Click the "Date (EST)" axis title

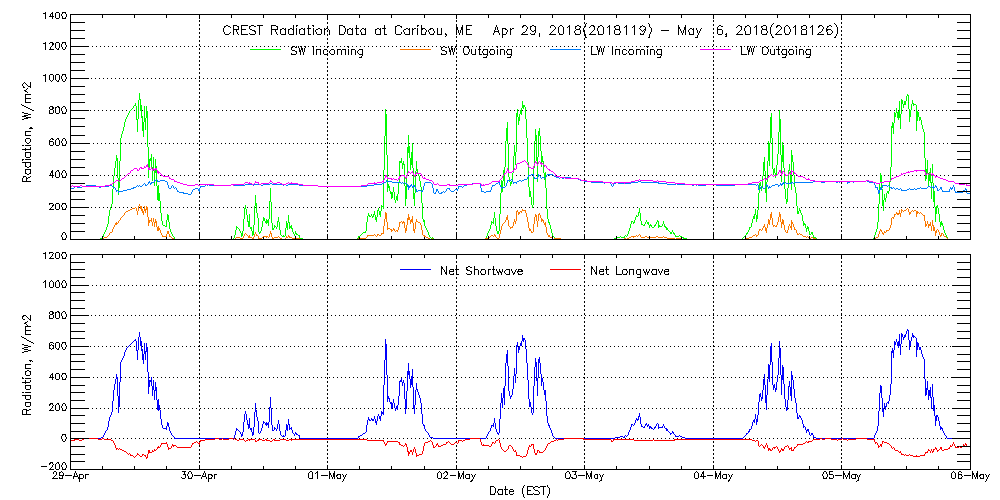[520, 491]
